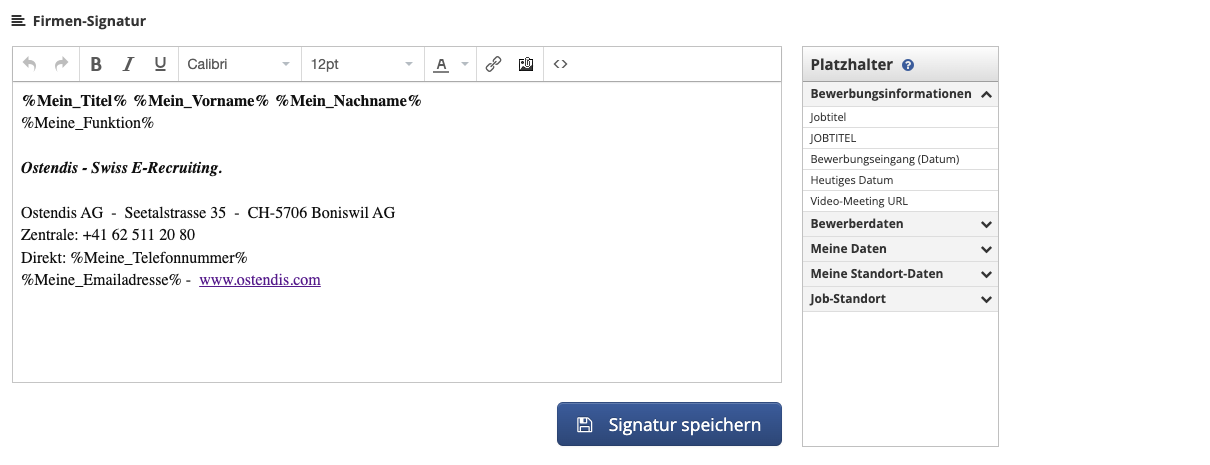Toggle underline formatting
The width and height of the screenshot is (1210, 465).
point(160,64)
